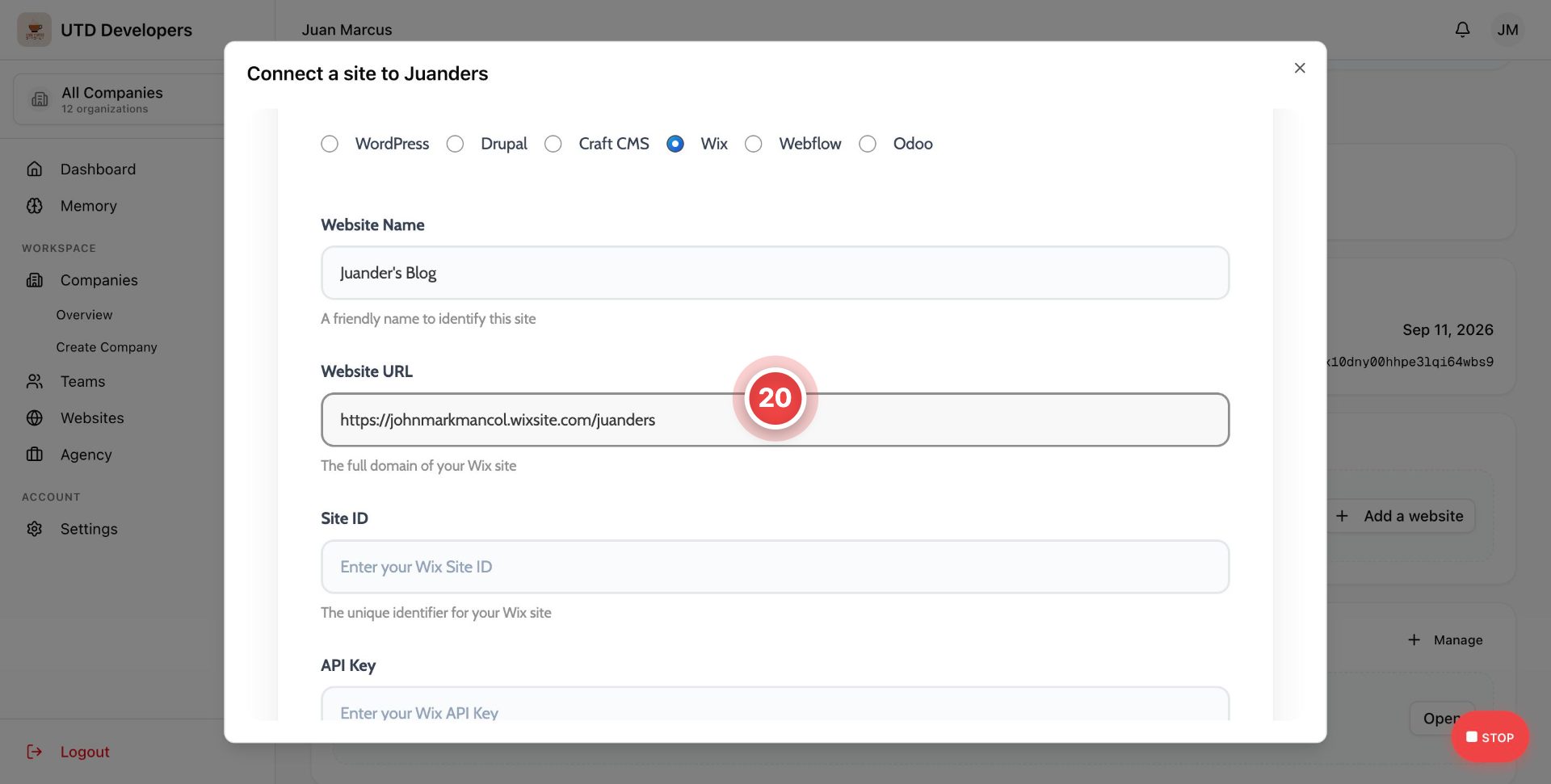Click the All Companies building icon
1551x784 pixels.
pyautogui.click(x=40, y=99)
